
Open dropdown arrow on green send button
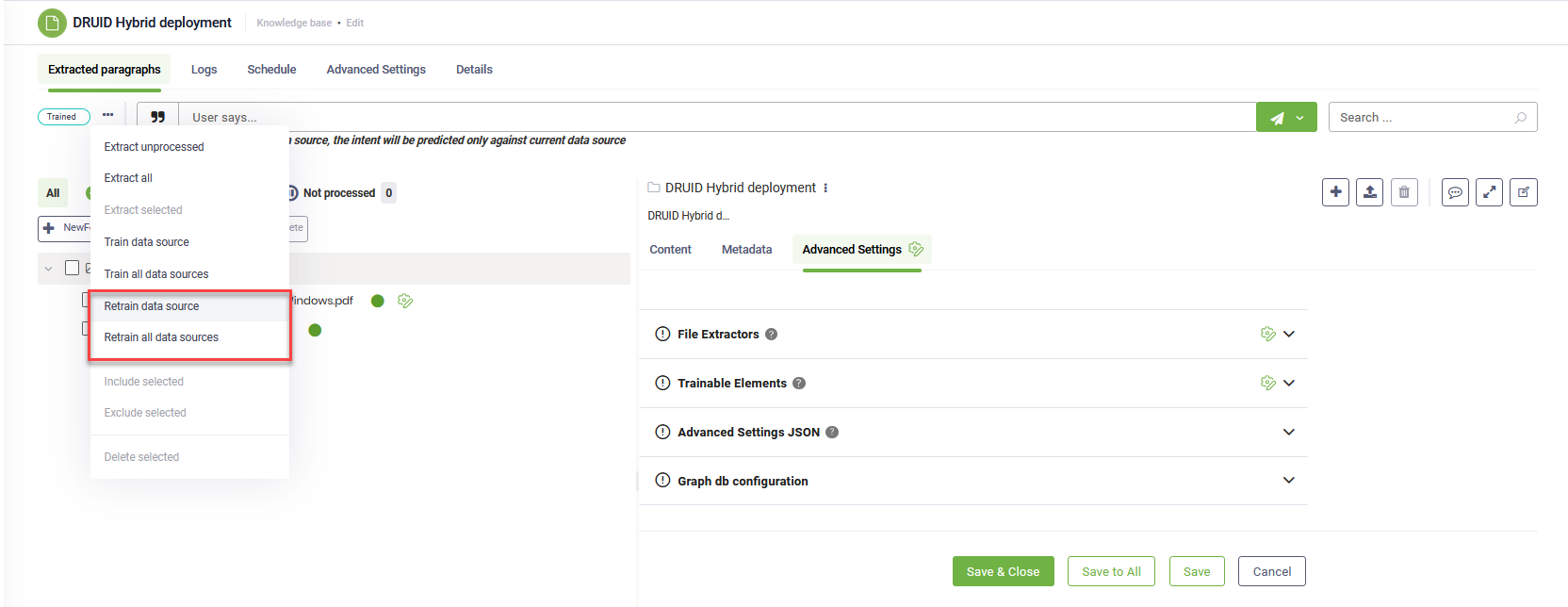pyautogui.click(x=1300, y=118)
